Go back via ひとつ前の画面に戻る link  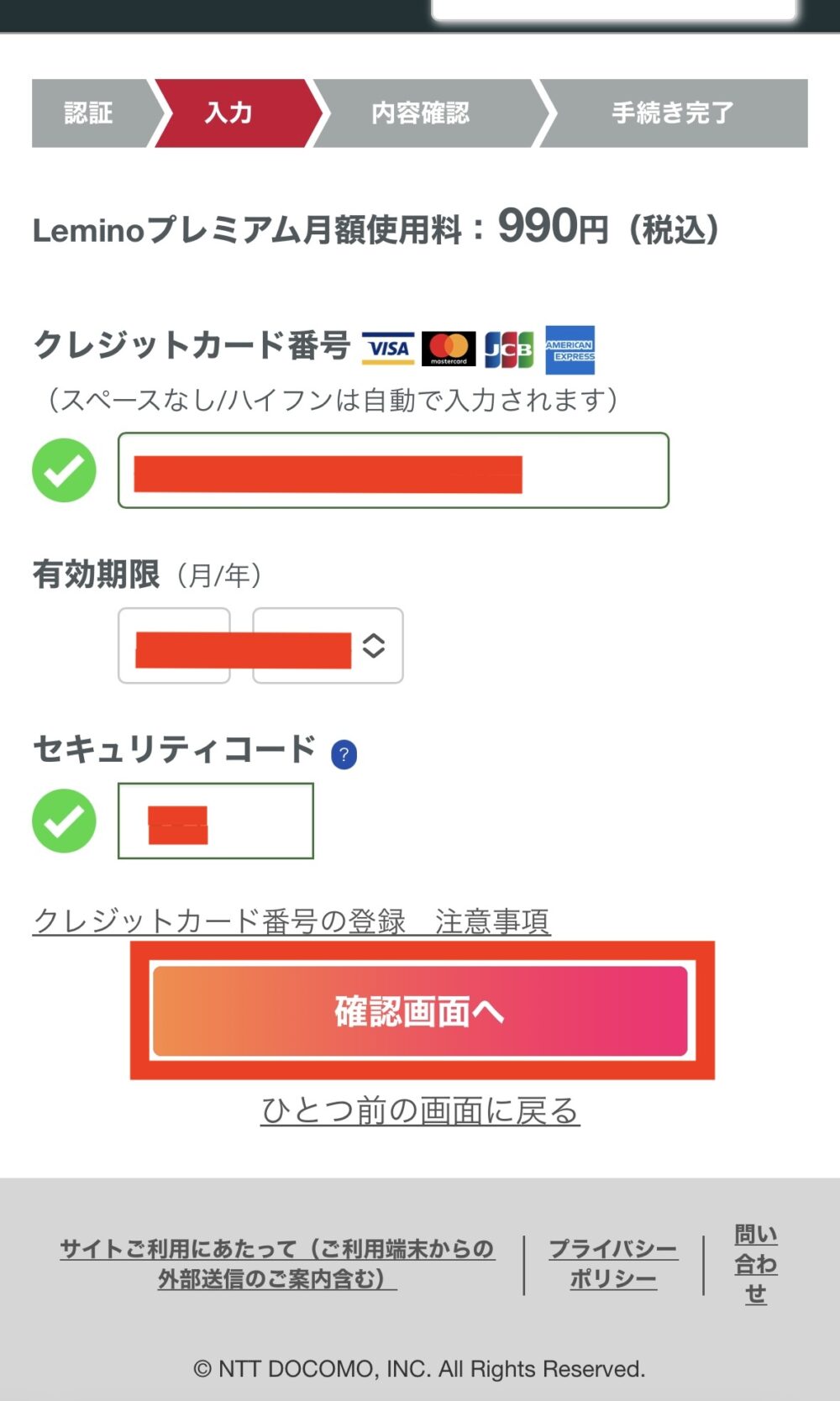click(420, 1110)
